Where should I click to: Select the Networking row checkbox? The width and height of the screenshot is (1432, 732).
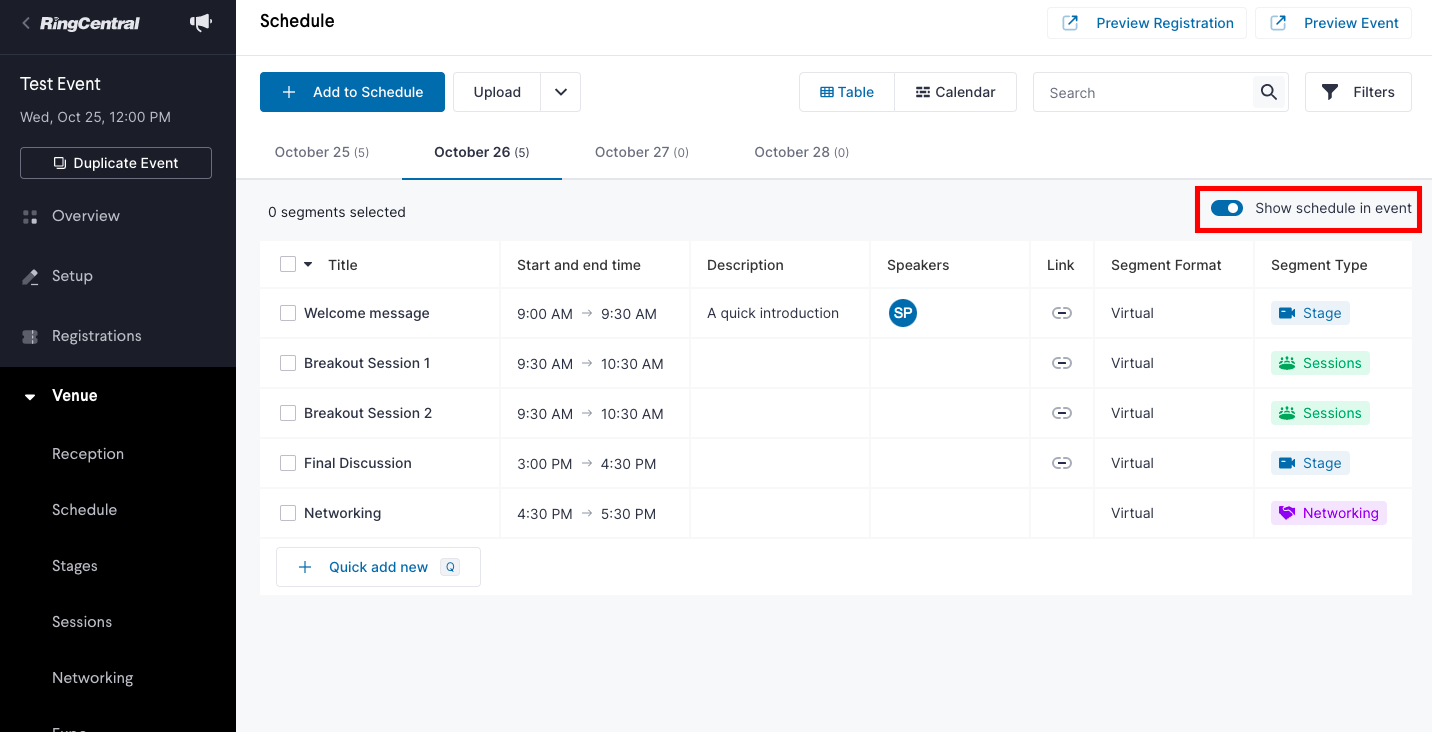point(288,513)
